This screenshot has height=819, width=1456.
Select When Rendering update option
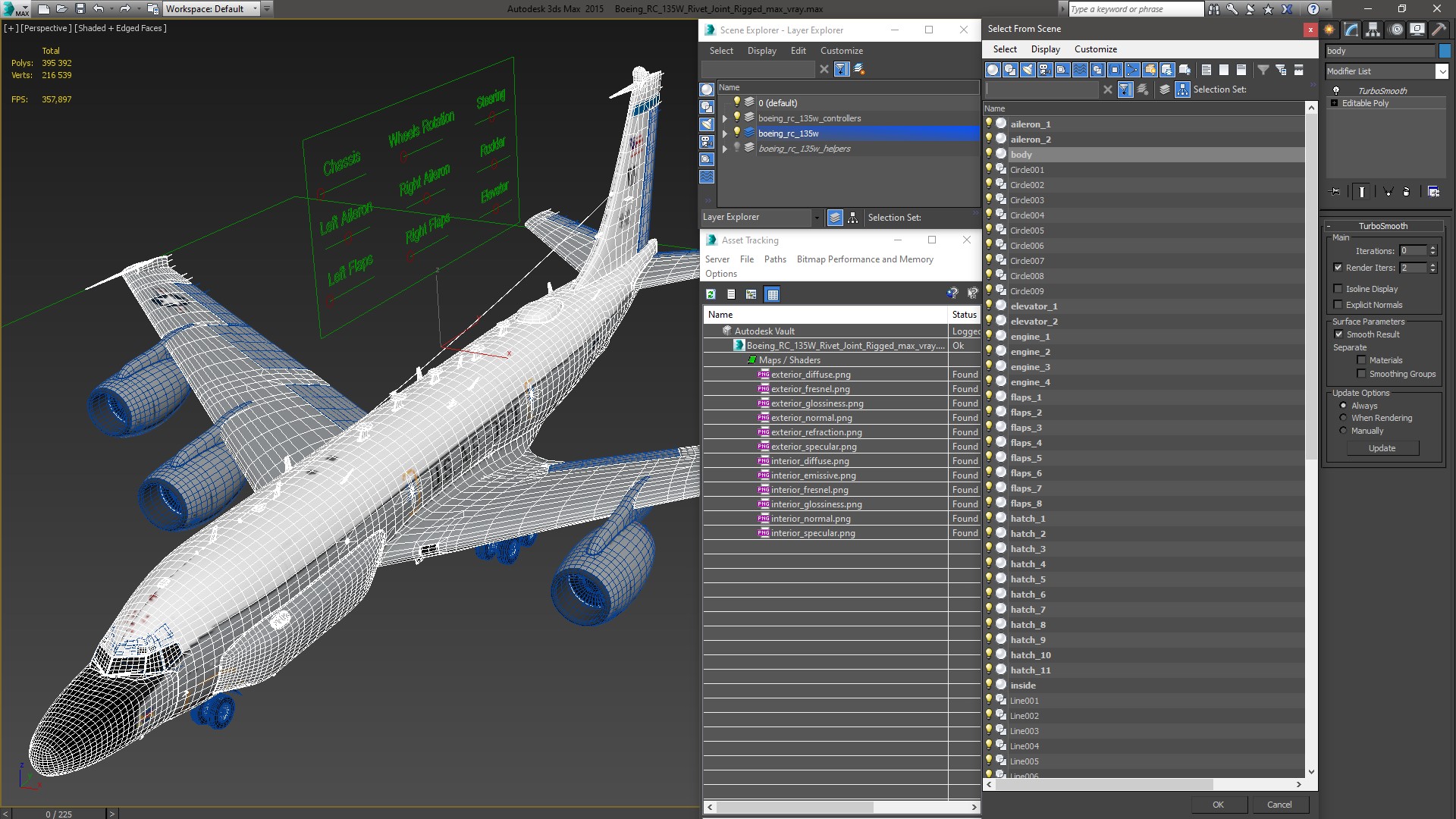(x=1343, y=418)
